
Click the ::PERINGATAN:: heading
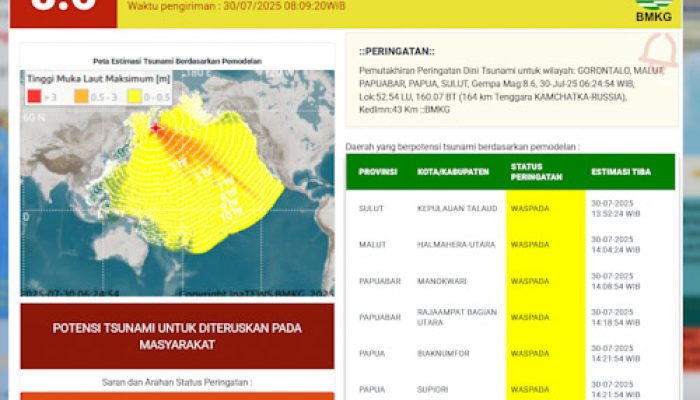[x=396, y=52]
